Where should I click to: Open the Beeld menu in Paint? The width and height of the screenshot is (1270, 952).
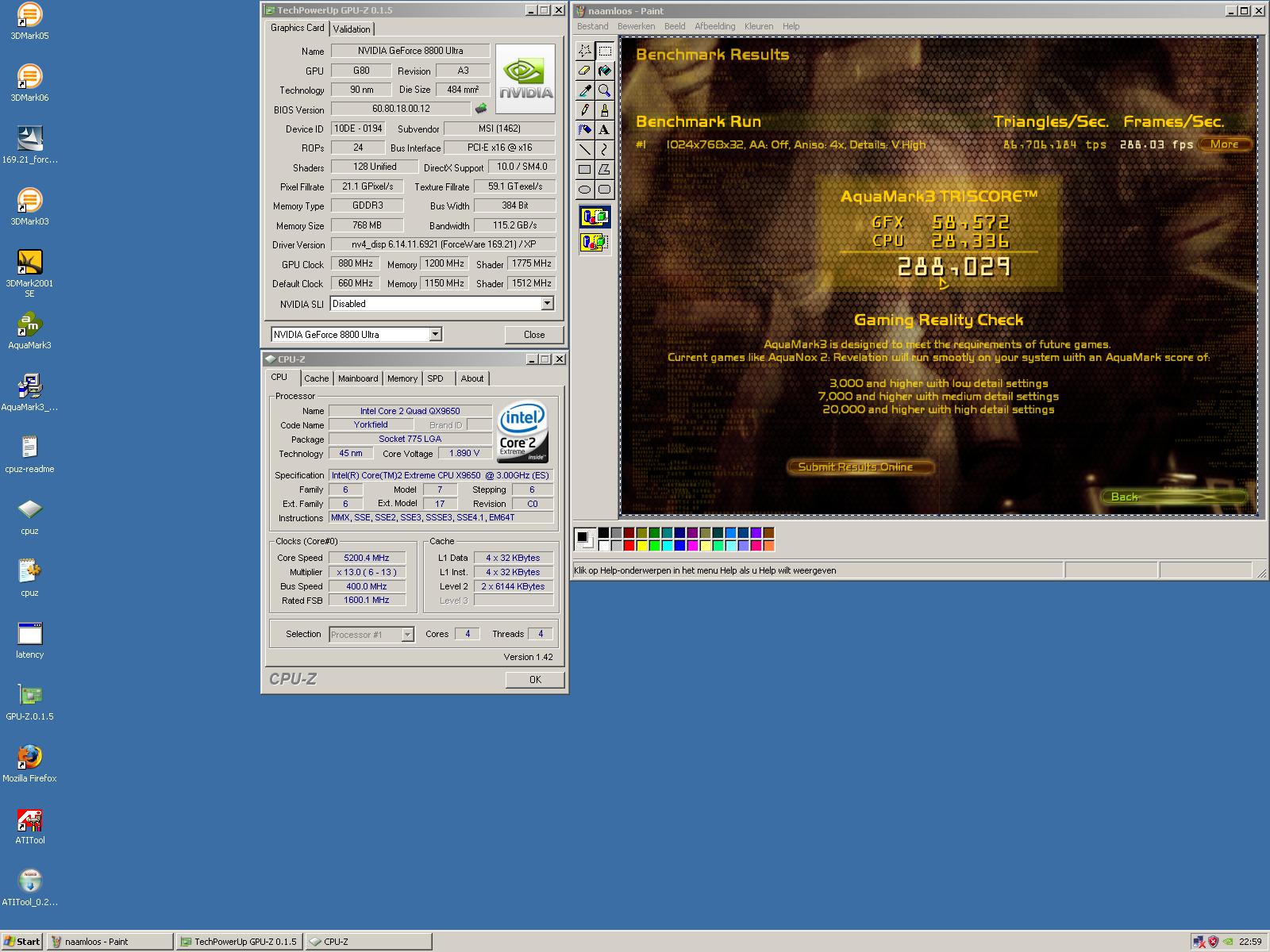pyautogui.click(x=675, y=26)
